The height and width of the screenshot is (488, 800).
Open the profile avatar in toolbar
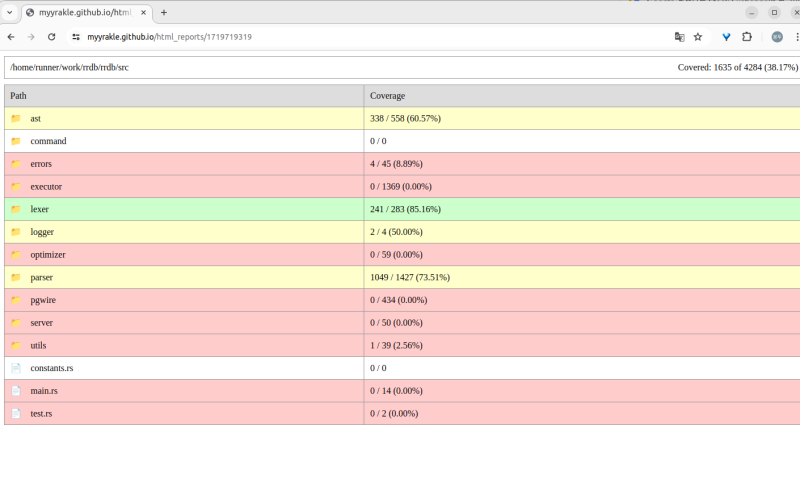click(776, 36)
